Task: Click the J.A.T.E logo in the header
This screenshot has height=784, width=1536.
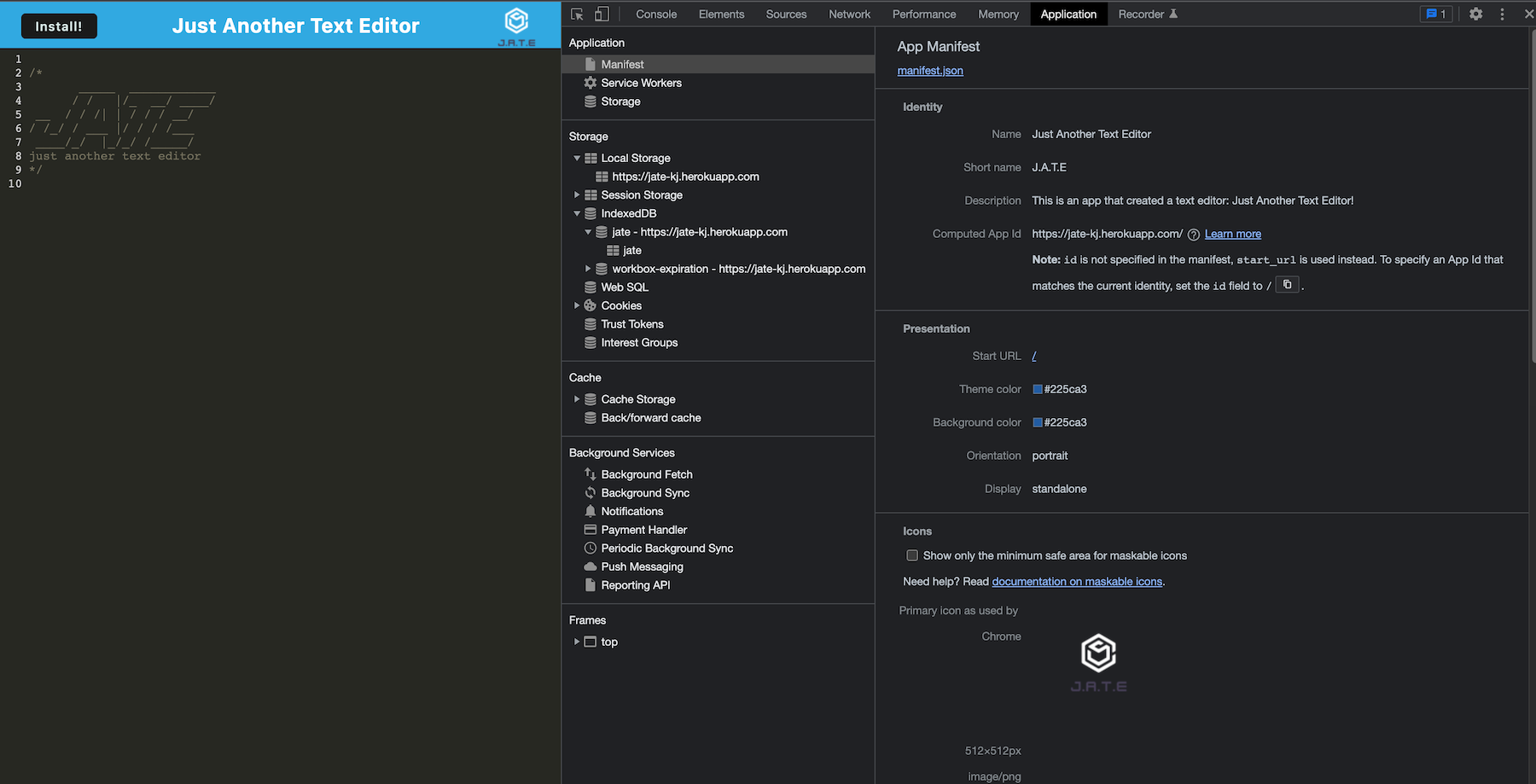Action: click(517, 26)
